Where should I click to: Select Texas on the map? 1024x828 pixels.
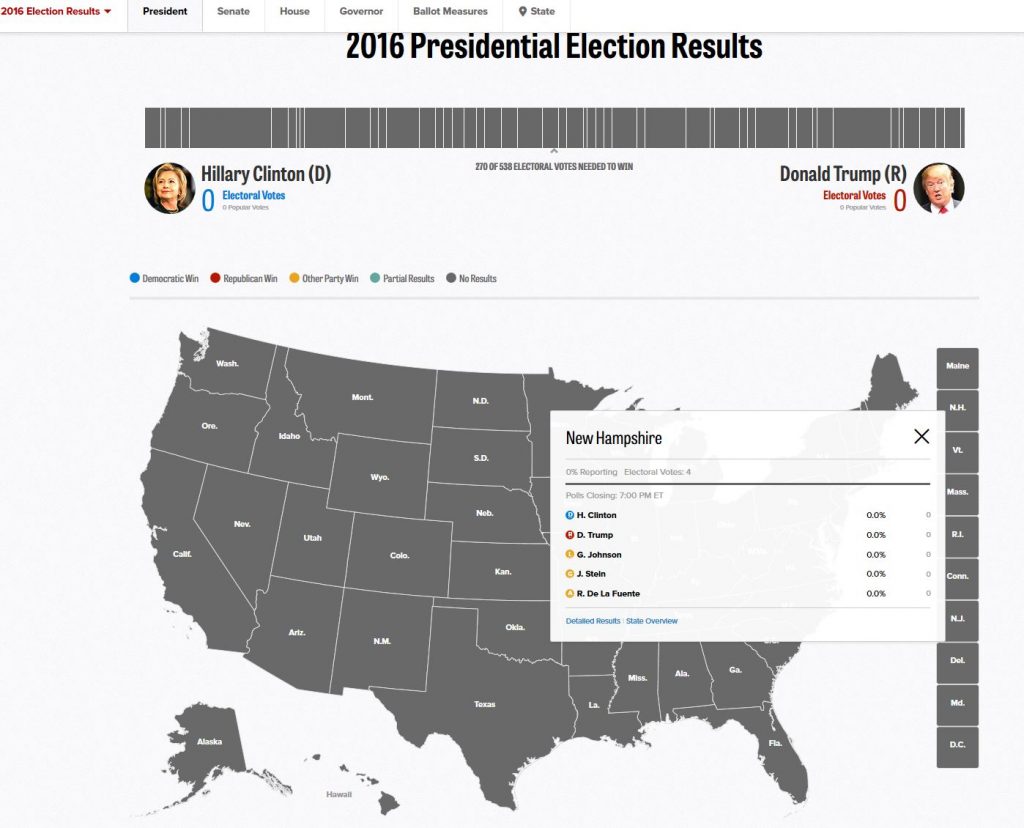click(x=484, y=705)
